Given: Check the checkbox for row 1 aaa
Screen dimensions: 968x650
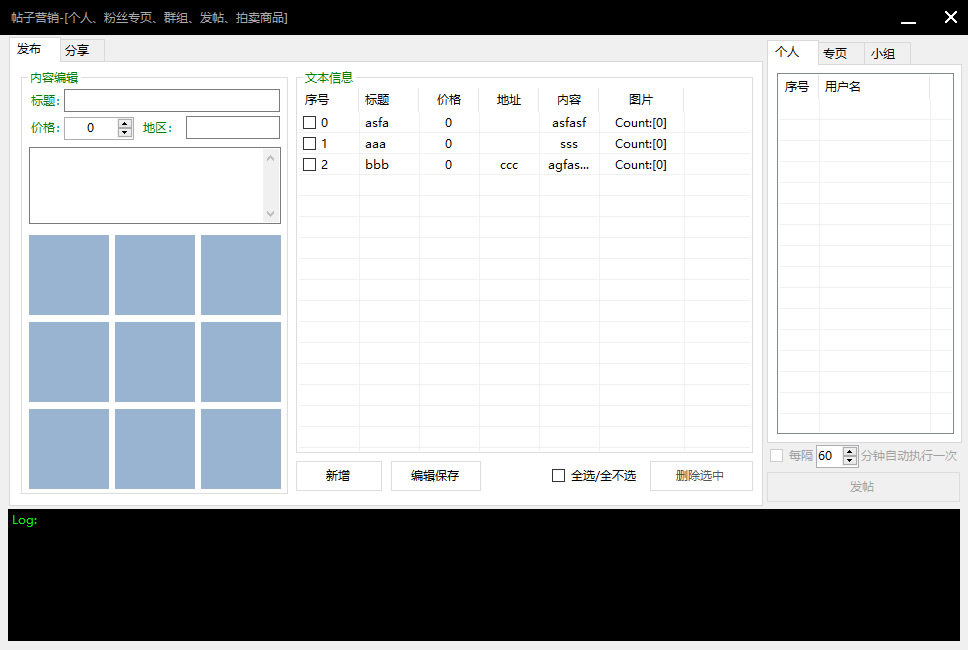Looking at the screenshot, I should point(310,144).
